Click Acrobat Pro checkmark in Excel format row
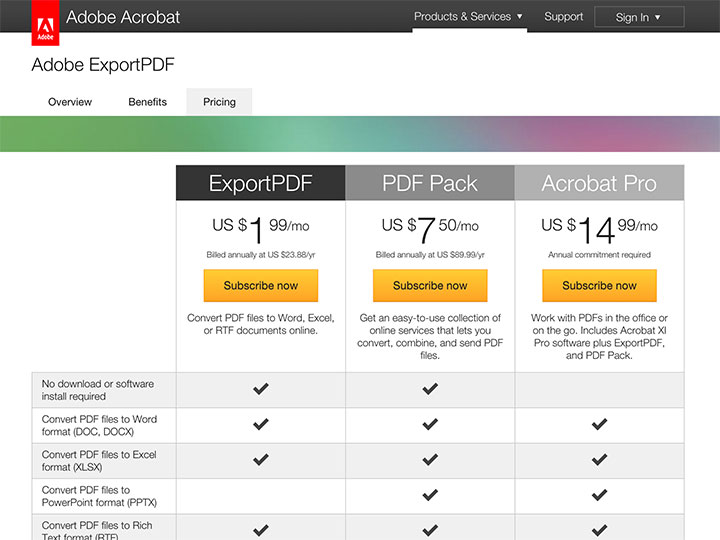 point(599,460)
